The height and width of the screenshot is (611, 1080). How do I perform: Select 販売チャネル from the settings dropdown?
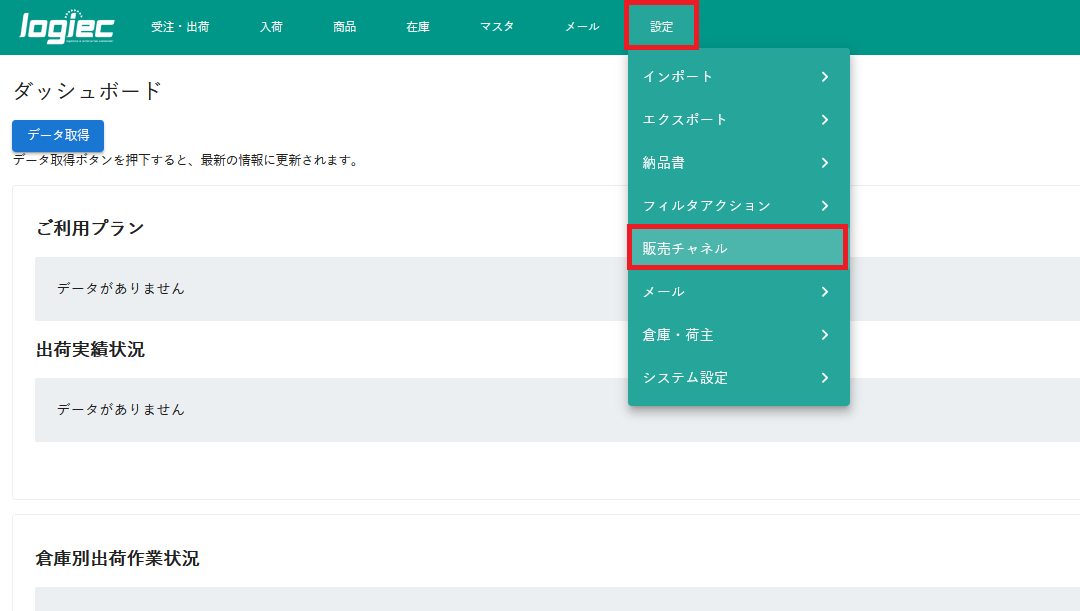tap(685, 248)
